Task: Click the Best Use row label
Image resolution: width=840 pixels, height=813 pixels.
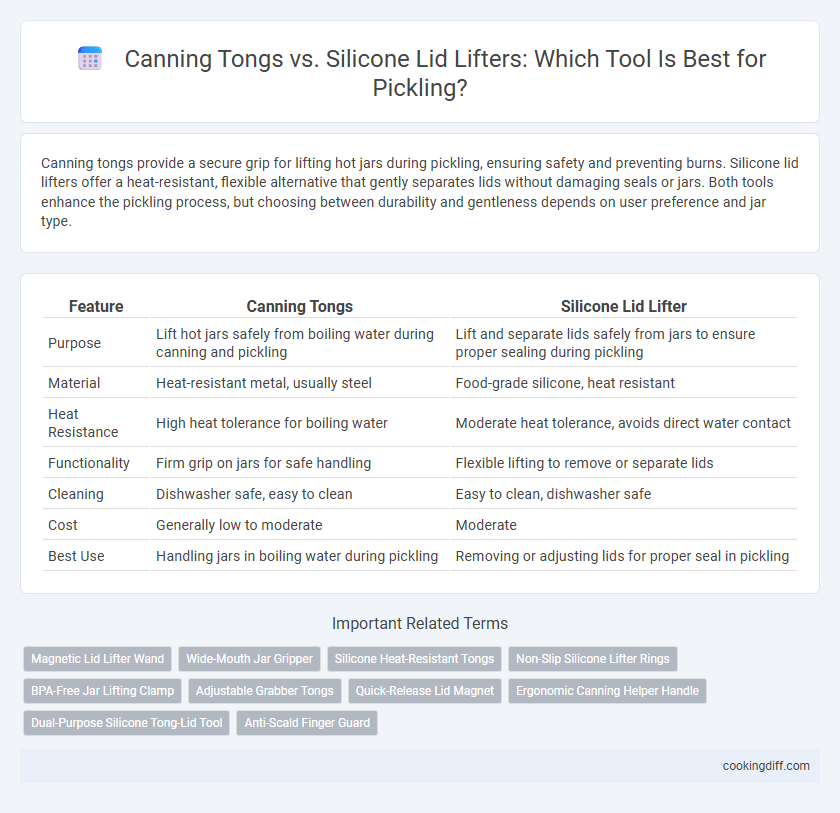Action: point(76,556)
